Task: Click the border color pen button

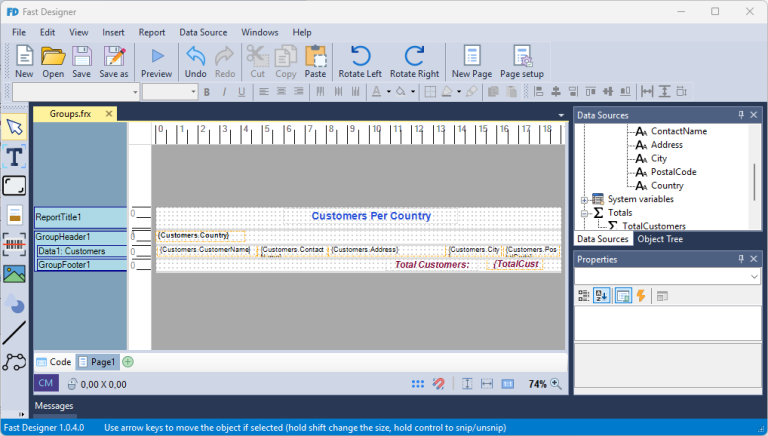Action: coord(447,92)
